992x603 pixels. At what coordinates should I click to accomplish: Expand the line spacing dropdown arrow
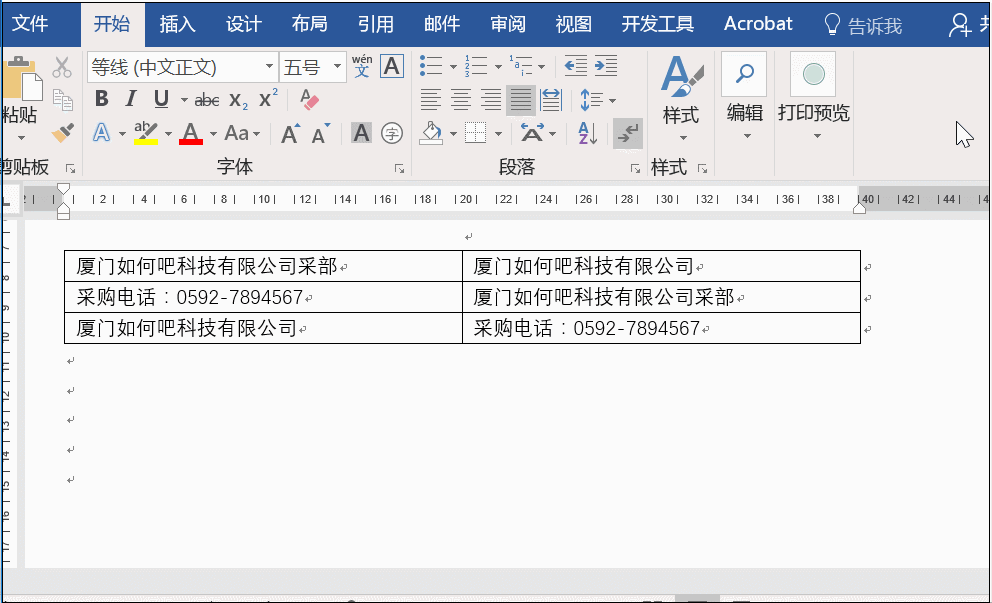[x=612, y=100]
